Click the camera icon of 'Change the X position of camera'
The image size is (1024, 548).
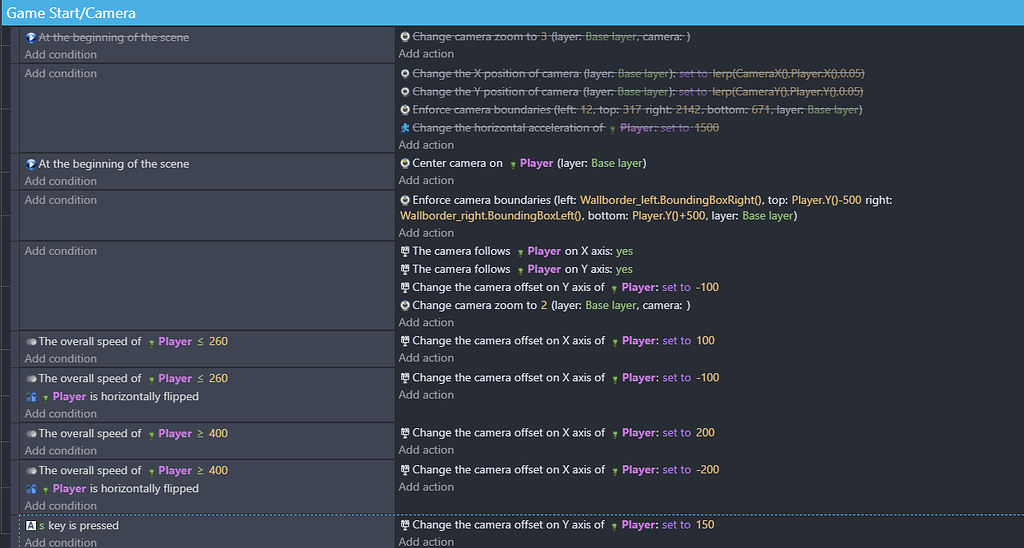pos(405,74)
